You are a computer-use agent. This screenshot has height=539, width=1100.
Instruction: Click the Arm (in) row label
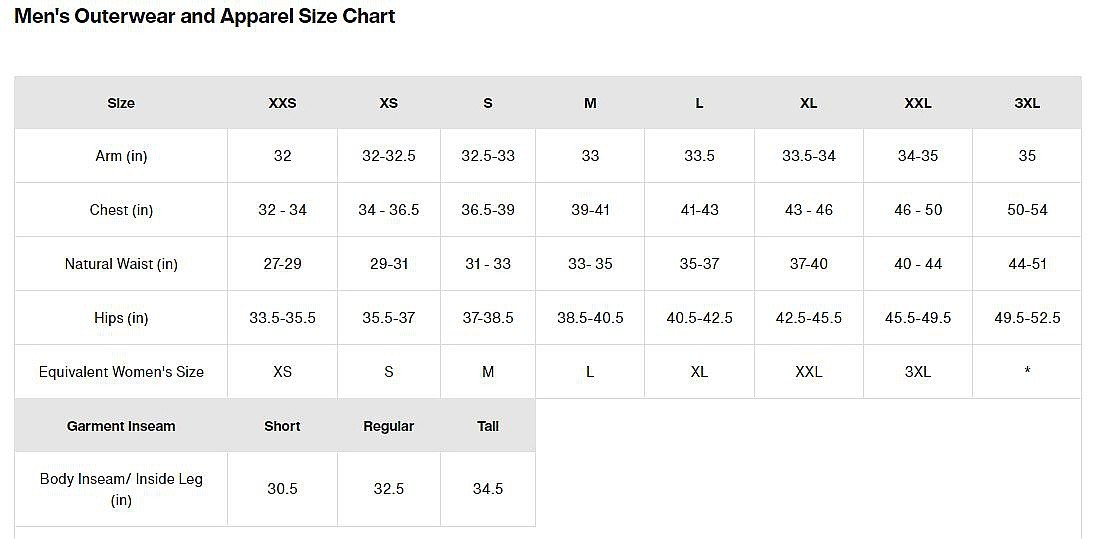click(x=121, y=156)
